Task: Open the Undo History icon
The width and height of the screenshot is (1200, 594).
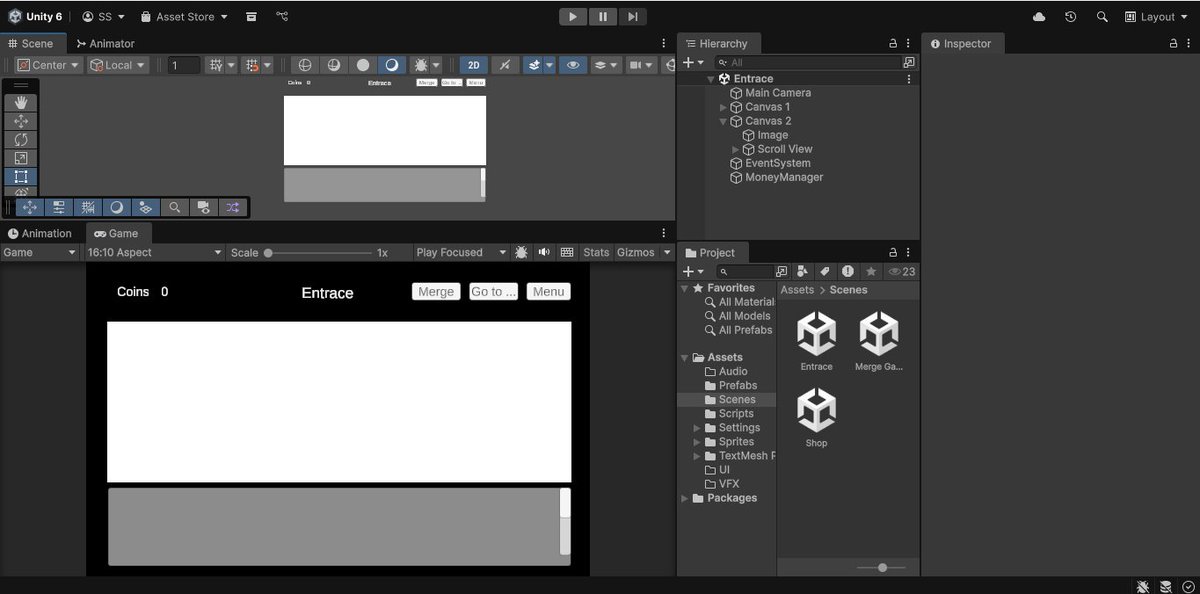Action: coord(1071,17)
